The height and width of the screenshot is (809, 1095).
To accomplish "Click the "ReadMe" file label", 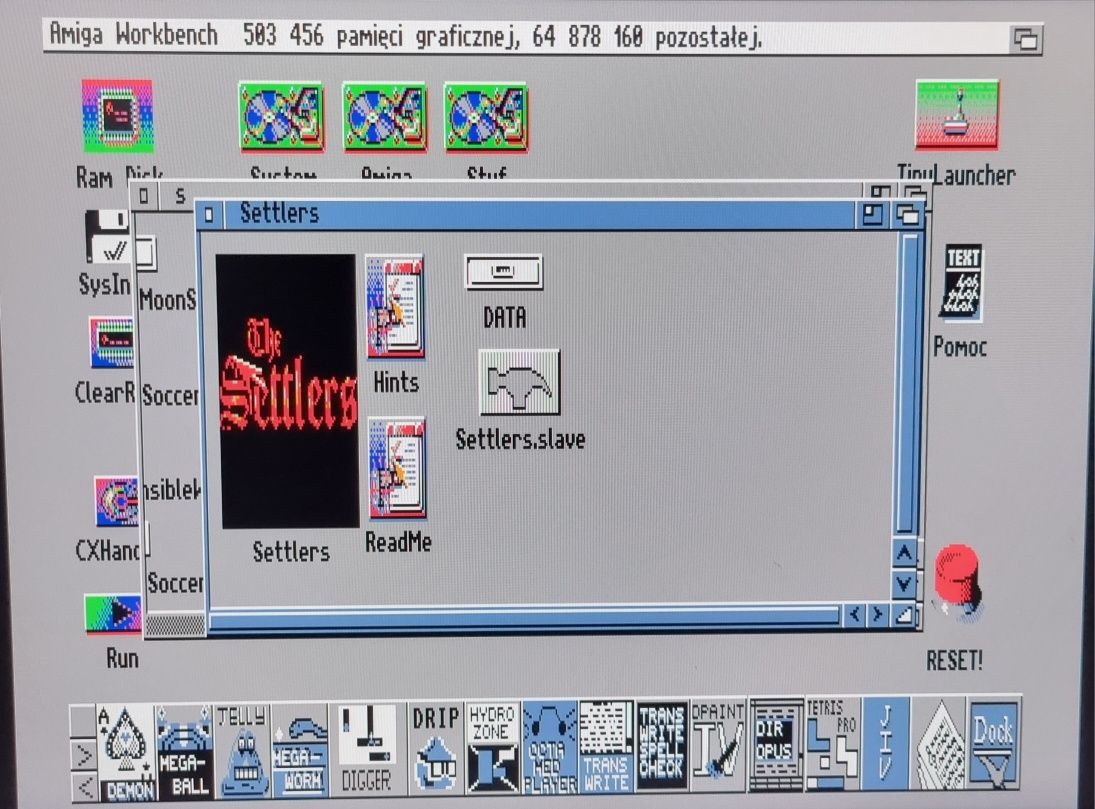I will click(398, 543).
